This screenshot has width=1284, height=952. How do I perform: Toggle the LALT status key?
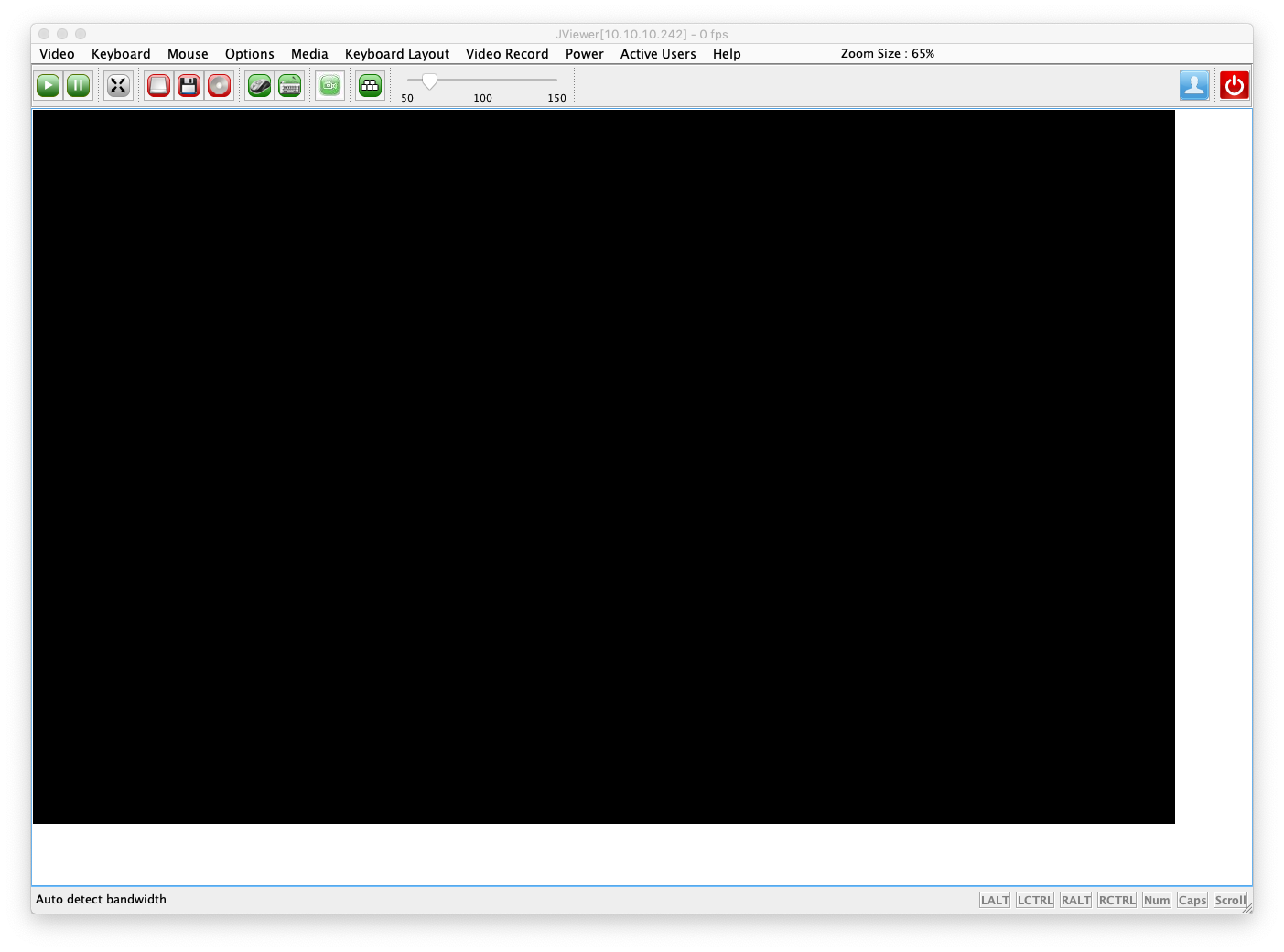995,900
